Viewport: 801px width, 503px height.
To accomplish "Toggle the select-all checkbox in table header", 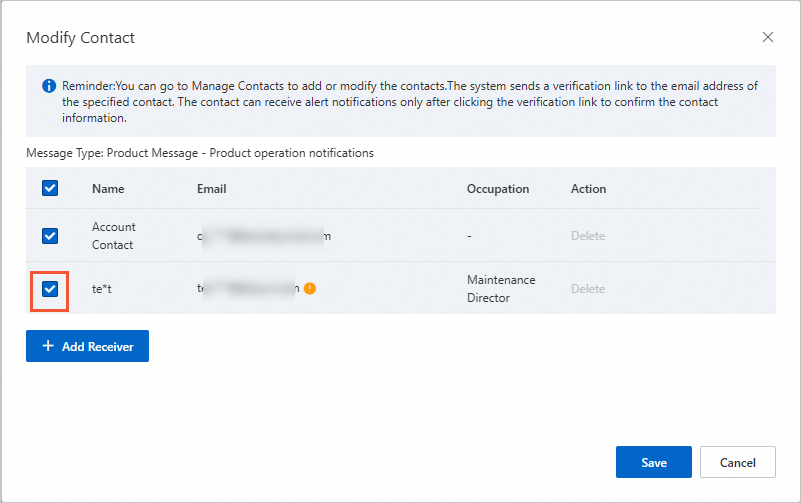I will click(50, 188).
